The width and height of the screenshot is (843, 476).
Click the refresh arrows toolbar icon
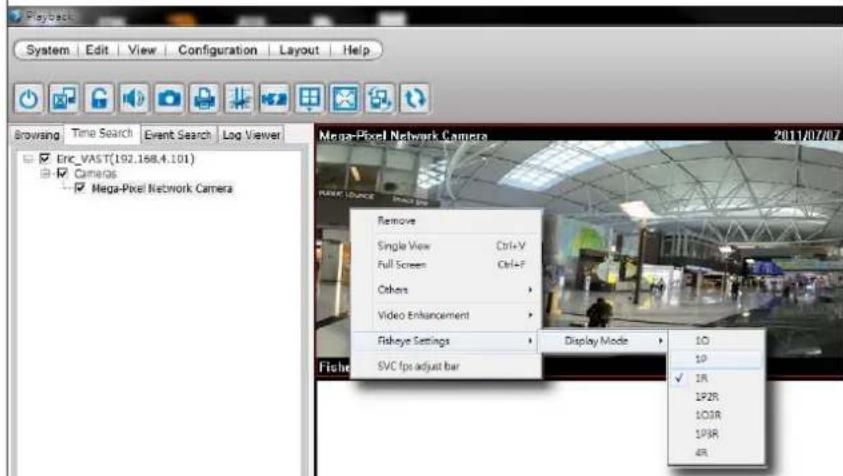coord(415,98)
